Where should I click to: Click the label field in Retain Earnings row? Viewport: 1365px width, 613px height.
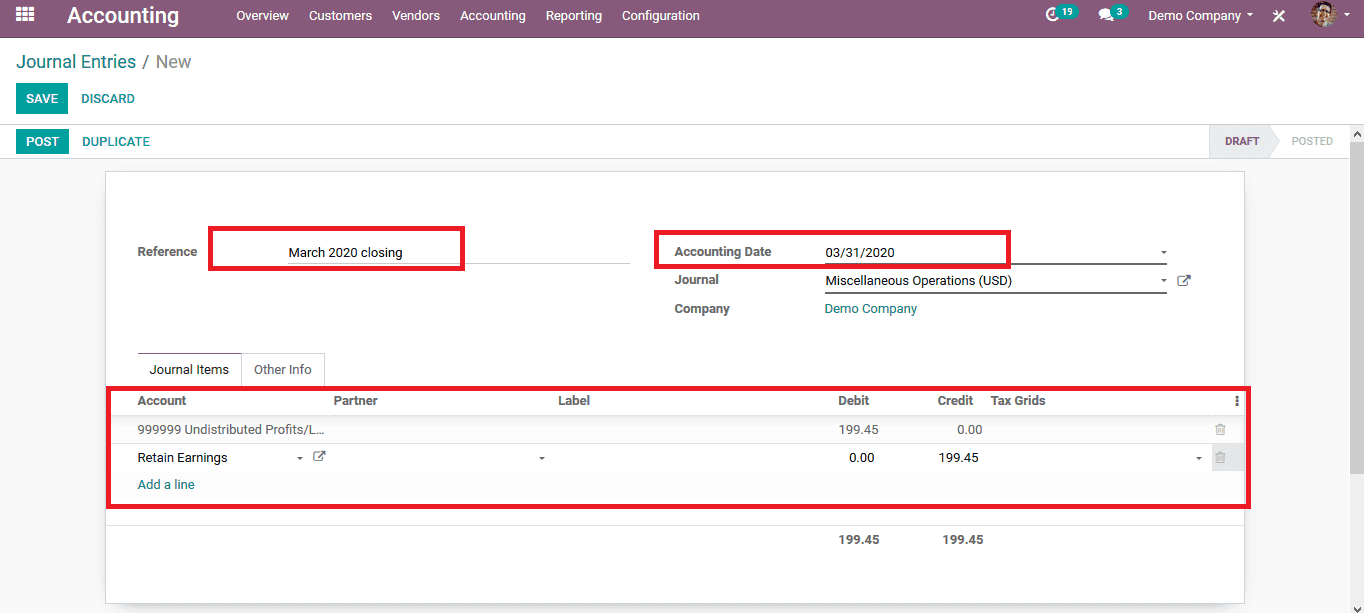click(x=665, y=458)
